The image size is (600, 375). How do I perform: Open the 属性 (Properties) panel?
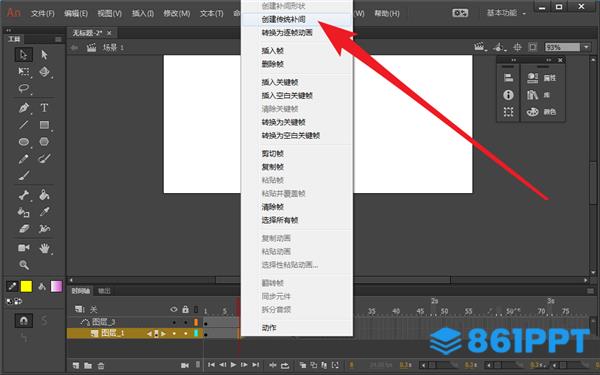[x=541, y=78]
